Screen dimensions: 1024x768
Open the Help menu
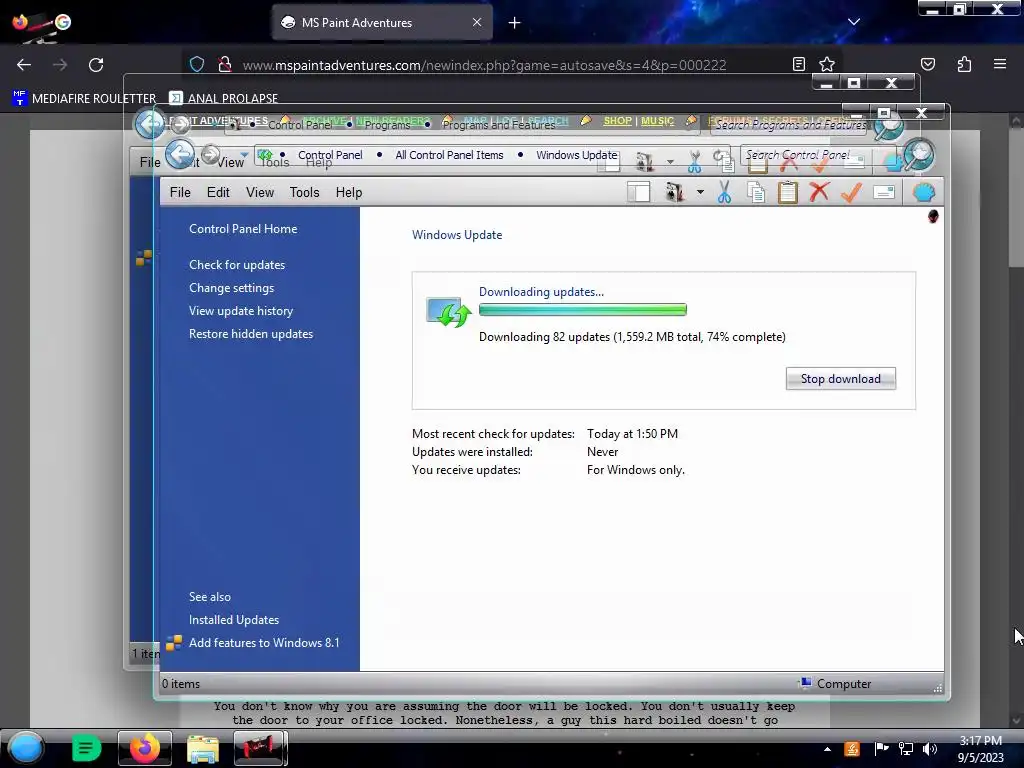[349, 193]
